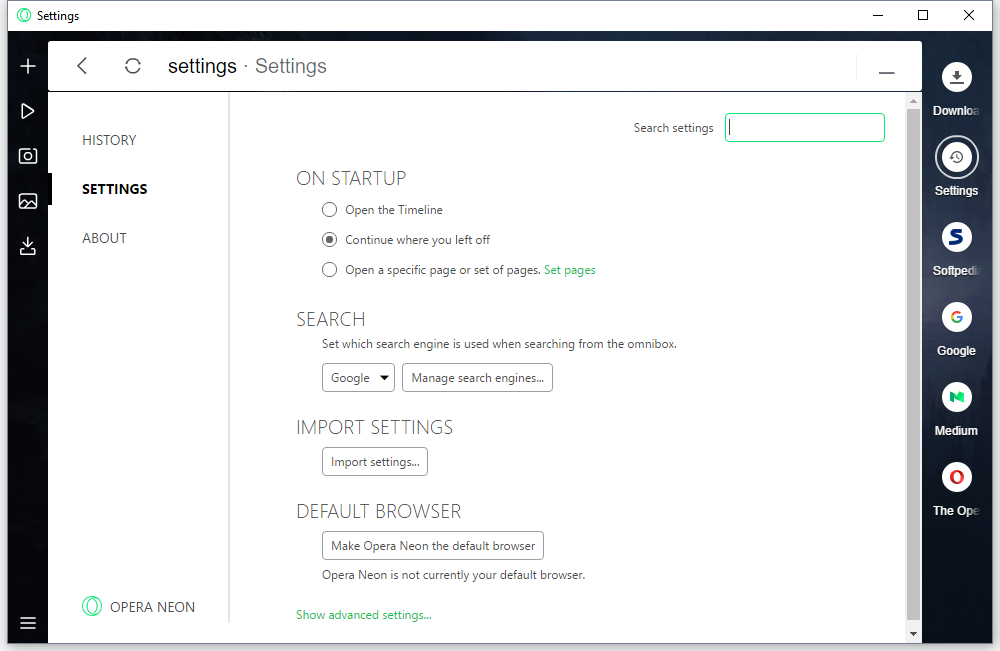Switch to the Settings section
Viewport: 1000px width, 651px height.
(x=115, y=189)
